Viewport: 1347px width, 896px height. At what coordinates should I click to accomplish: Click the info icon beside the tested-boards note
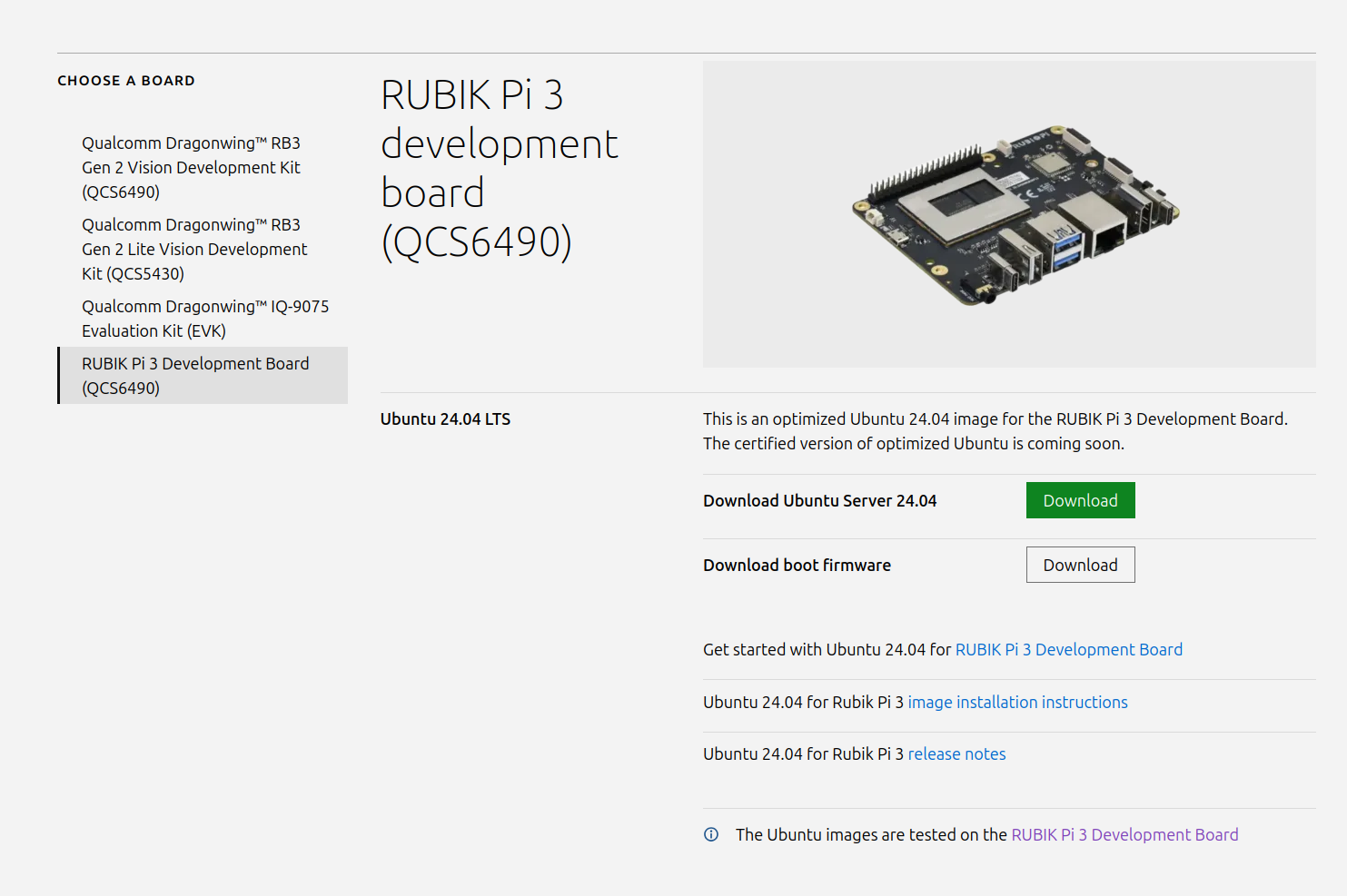coord(711,834)
